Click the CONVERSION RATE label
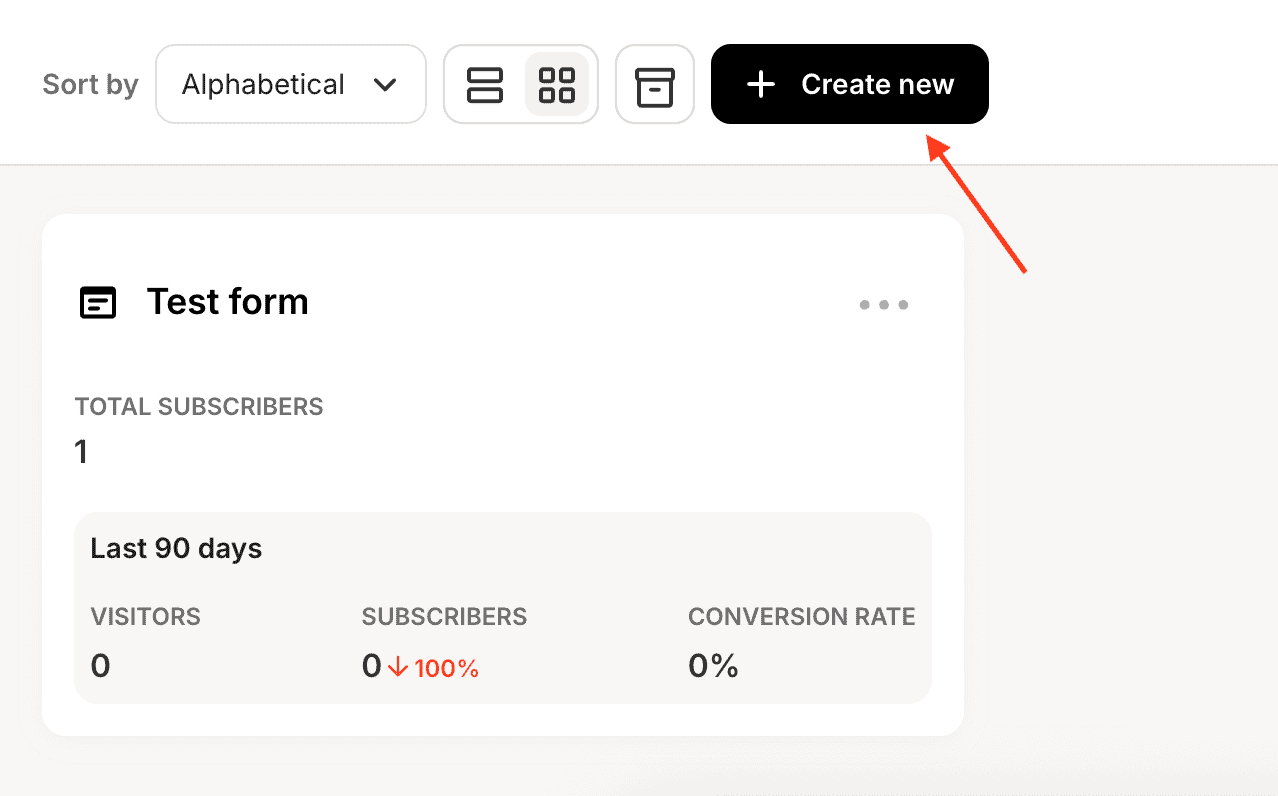The width and height of the screenshot is (1278, 796). click(x=801, y=617)
